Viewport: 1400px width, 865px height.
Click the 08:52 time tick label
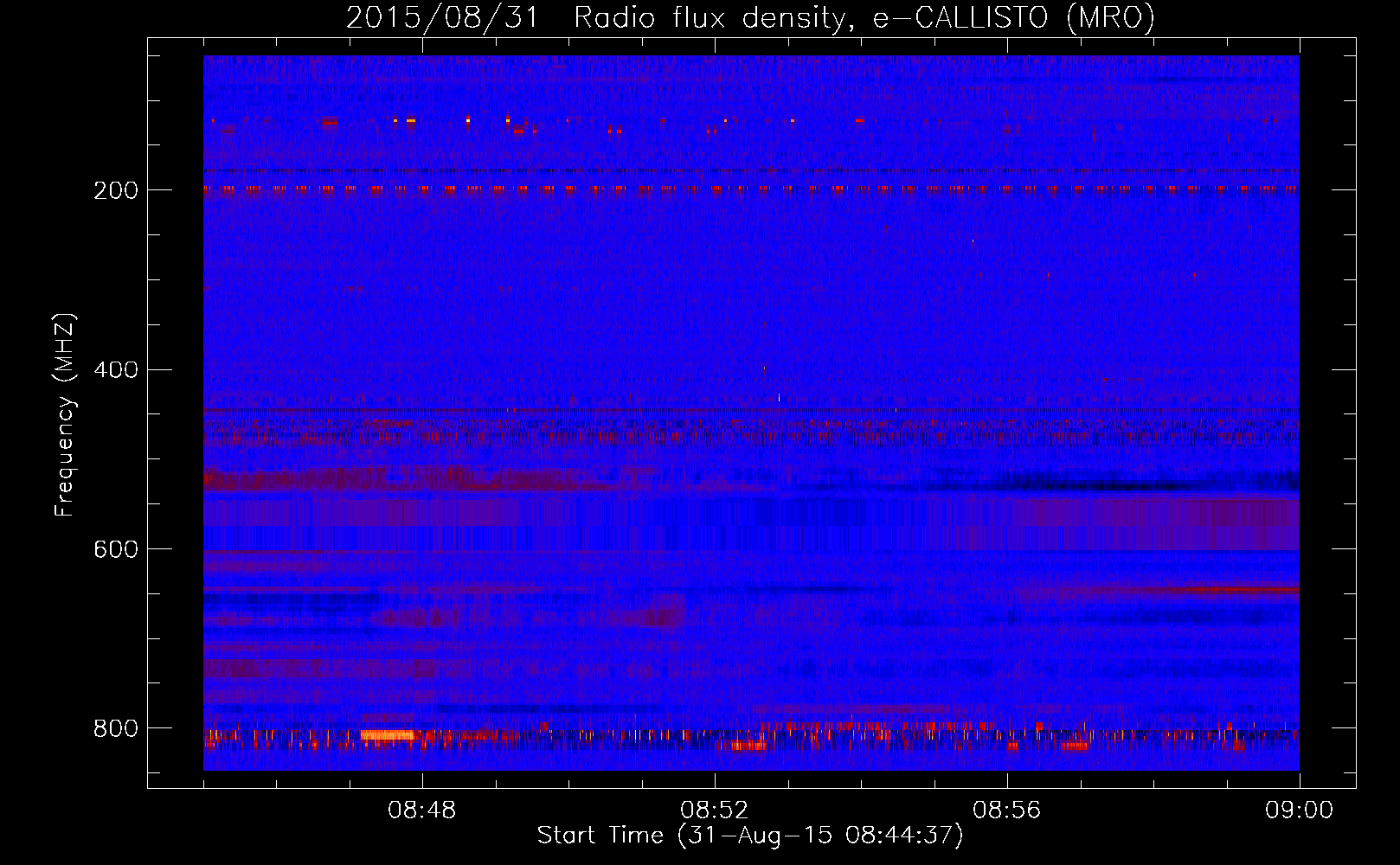coord(715,811)
